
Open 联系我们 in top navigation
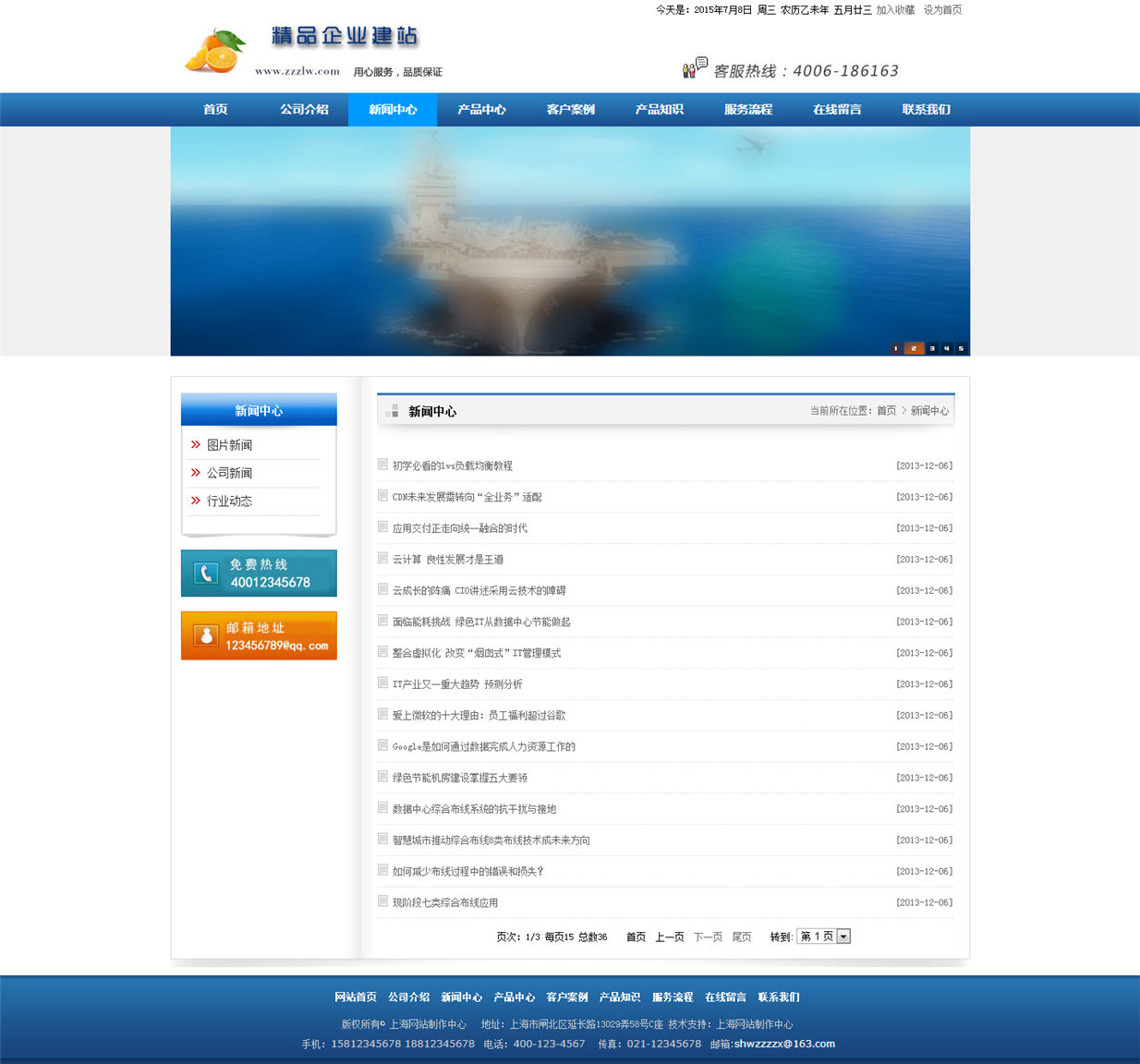[926, 109]
